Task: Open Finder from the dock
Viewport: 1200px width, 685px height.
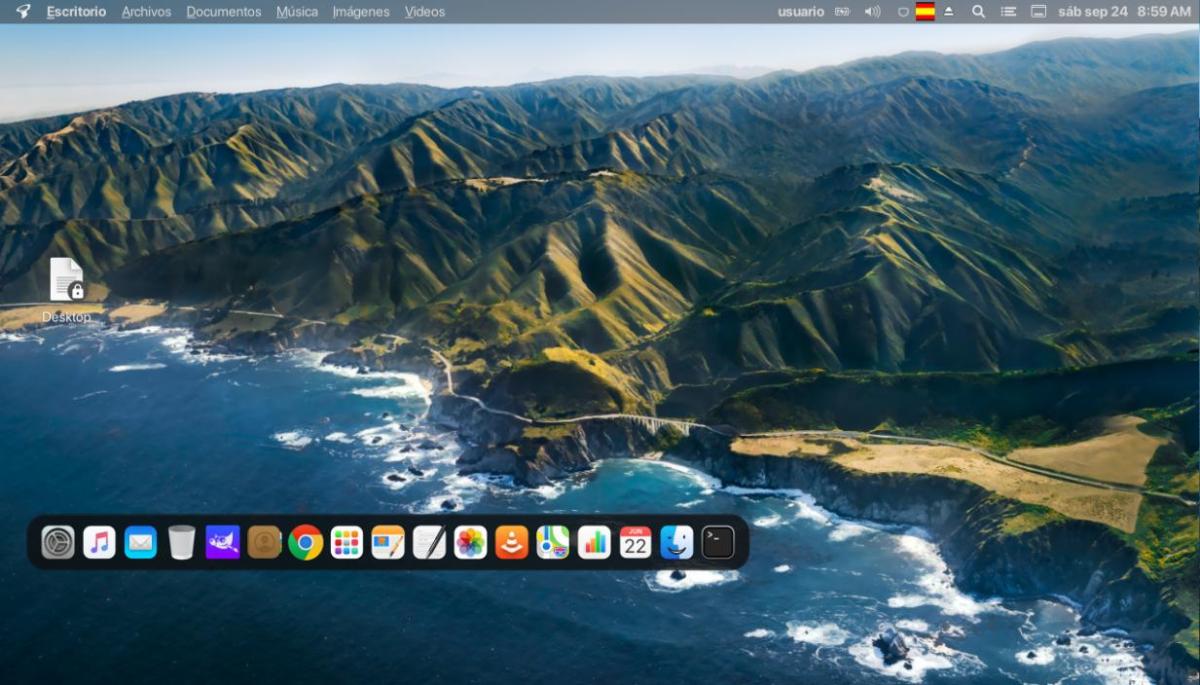Action: click(676, 542)
